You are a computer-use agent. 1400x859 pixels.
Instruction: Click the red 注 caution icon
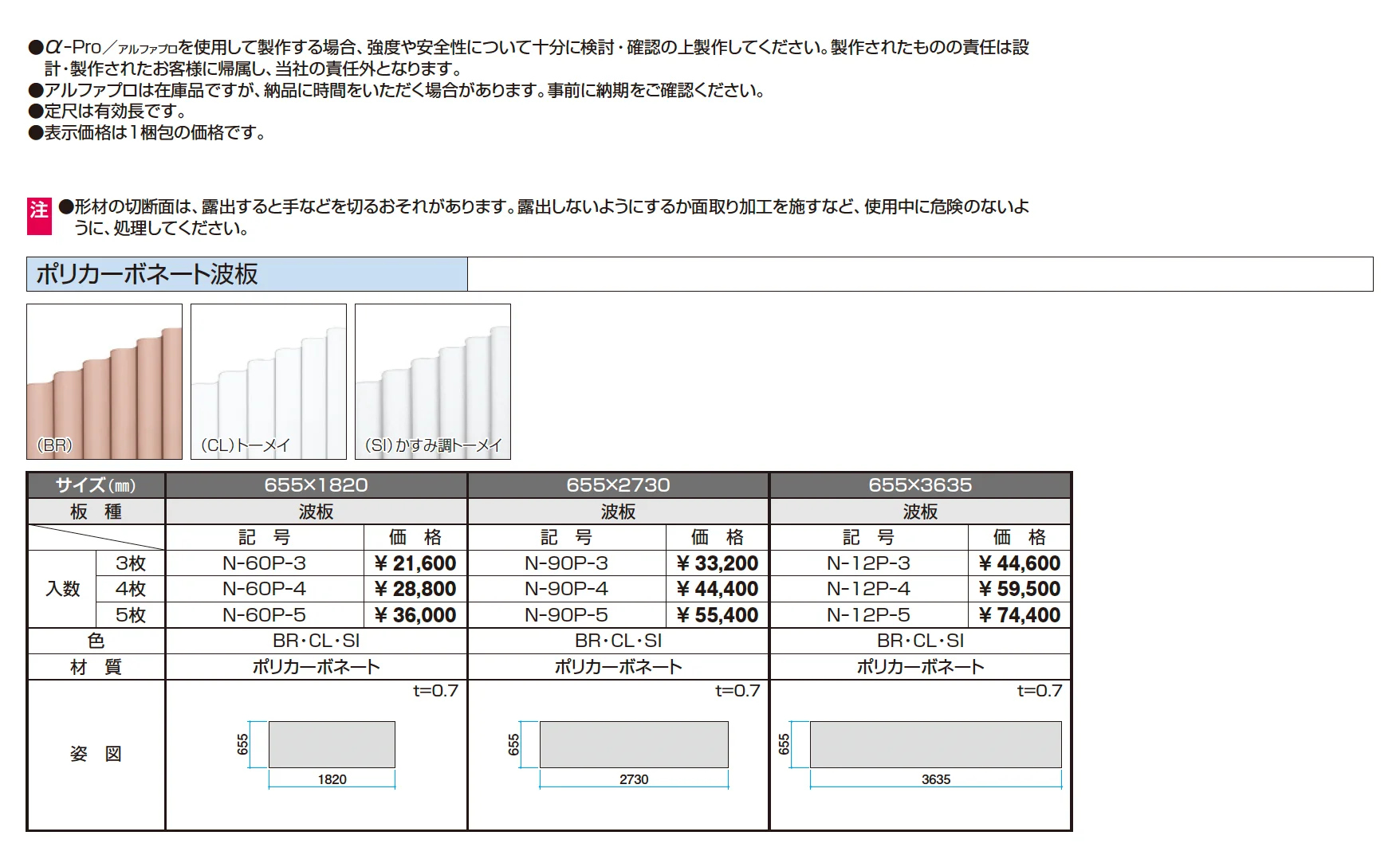point(39,217)
